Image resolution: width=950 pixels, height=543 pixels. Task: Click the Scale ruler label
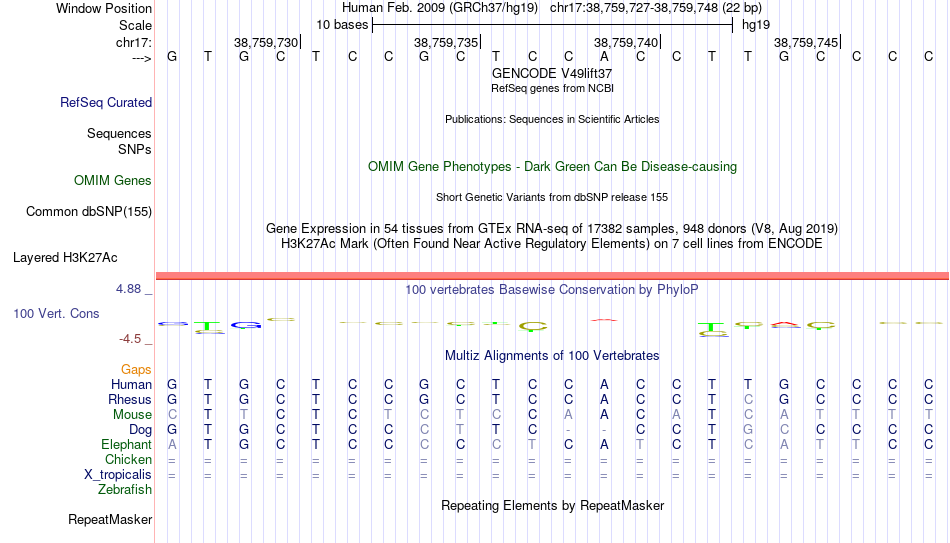click(135, 25)
